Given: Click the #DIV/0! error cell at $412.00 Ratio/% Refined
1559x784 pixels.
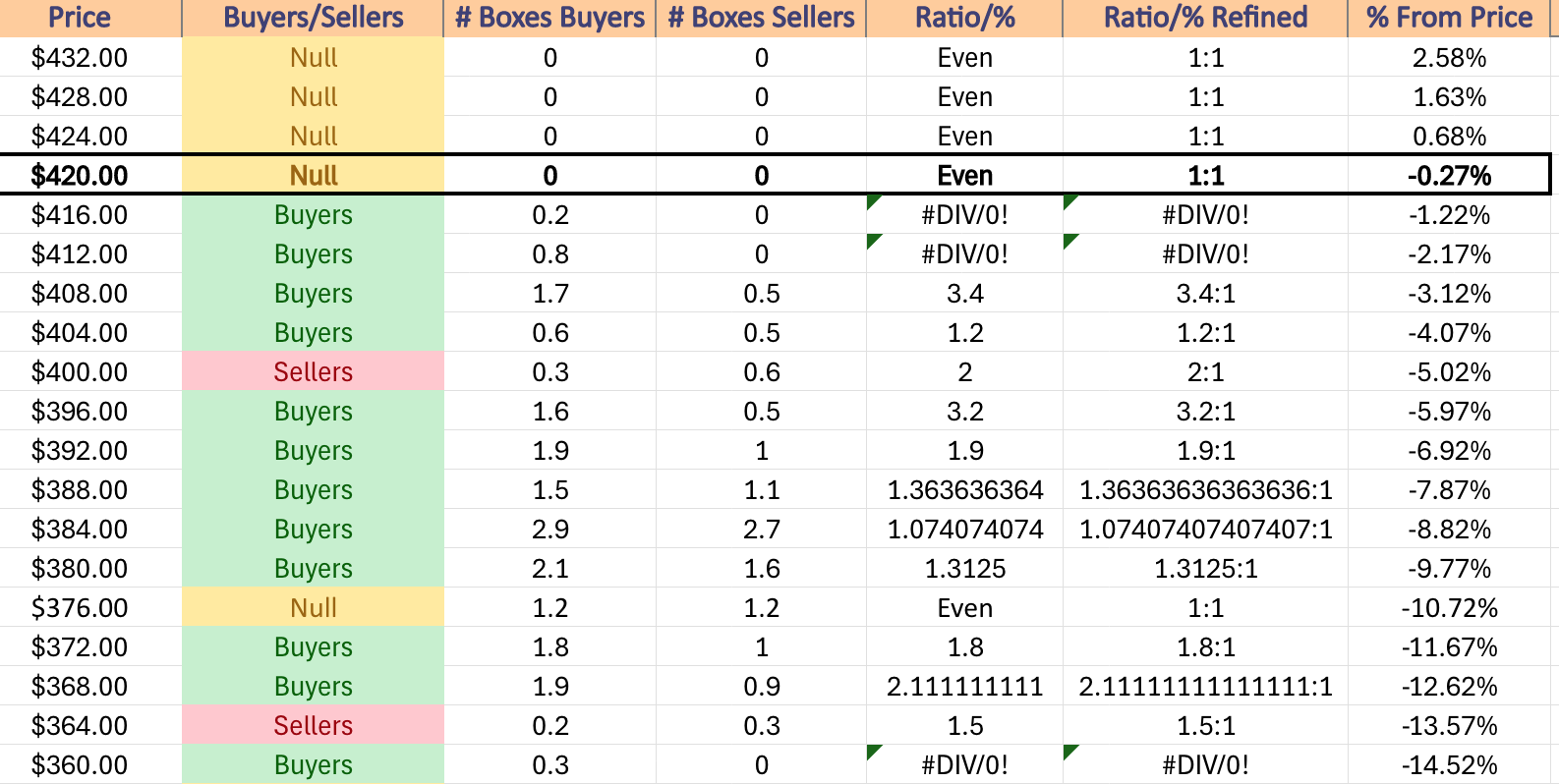Looking at the screenshot, I should point(1205,253).
